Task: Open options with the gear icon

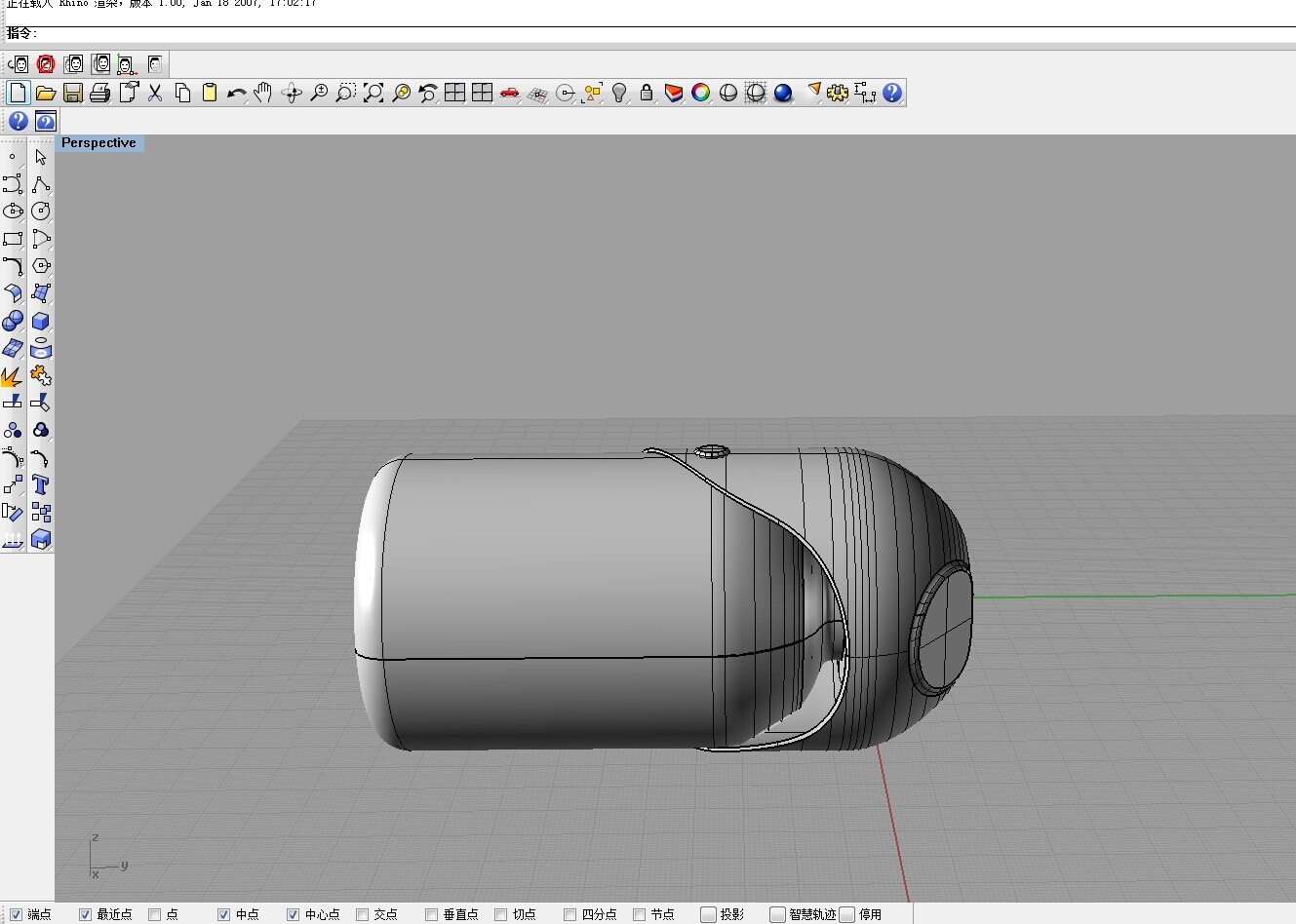Action: point(838,93)
